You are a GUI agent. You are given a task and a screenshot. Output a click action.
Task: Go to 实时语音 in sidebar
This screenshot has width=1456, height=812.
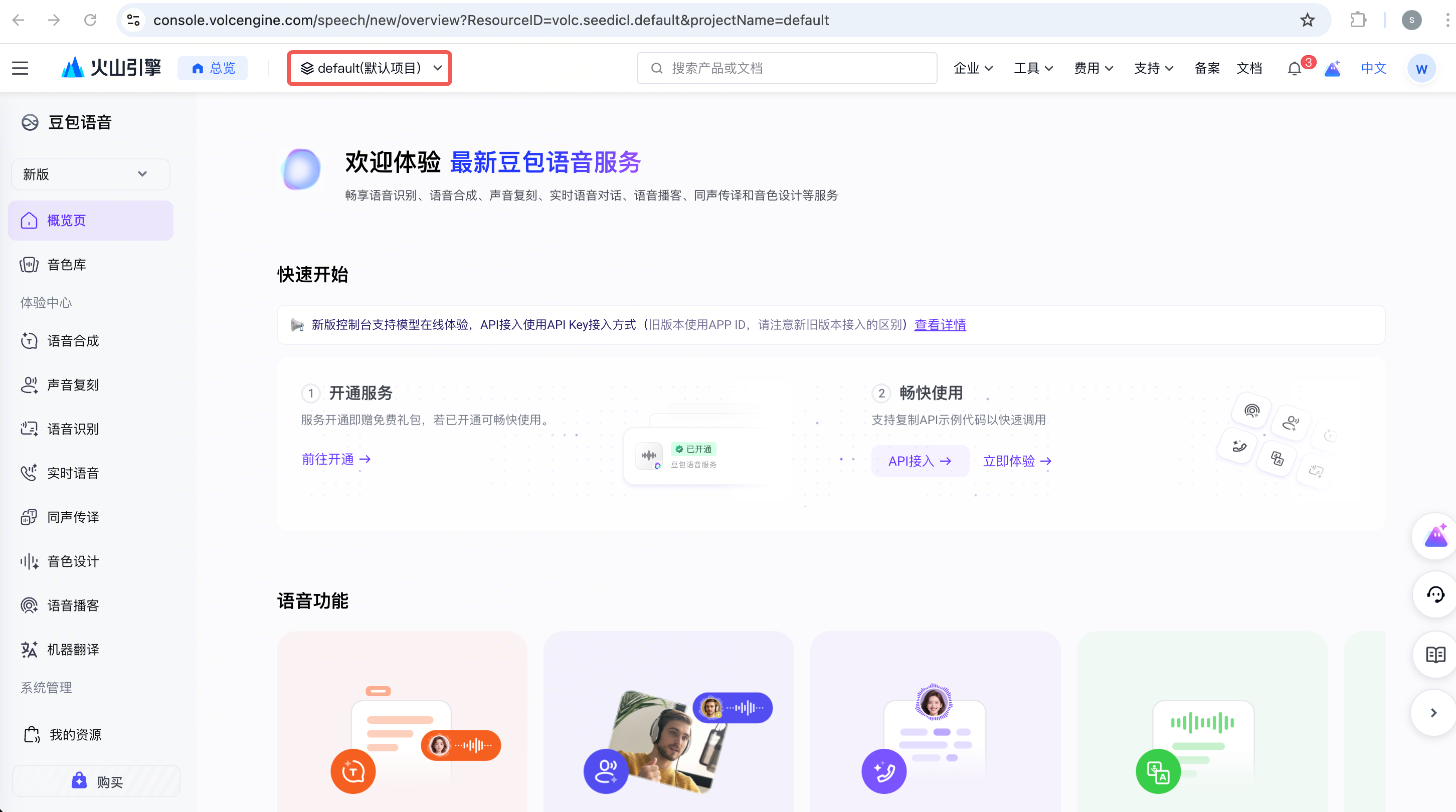(x=91, y=473)
